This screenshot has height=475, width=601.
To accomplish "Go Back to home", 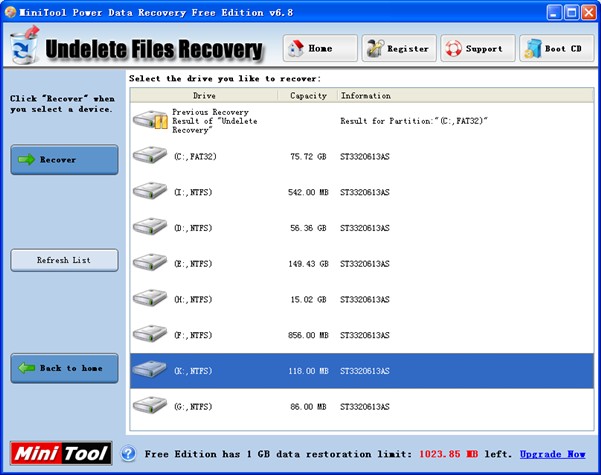I will [x=64, y=368].
